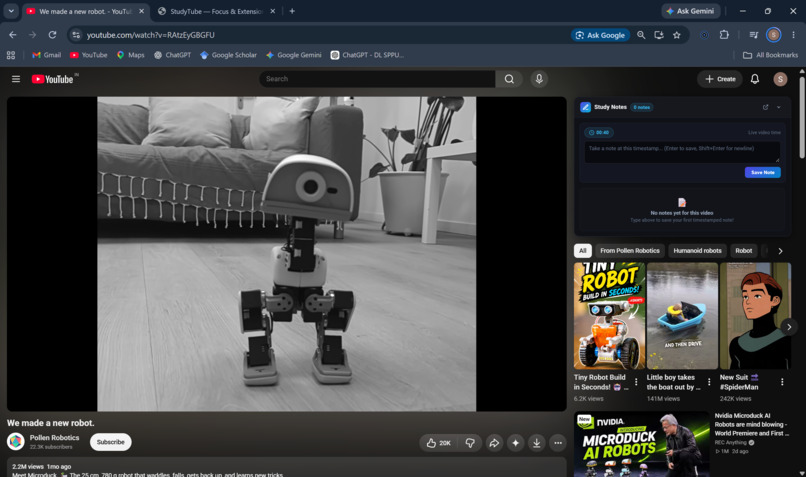This screenshot has height=477, width=806.
Task: Open the Google Scholar bookmark
Action: point(228,55)
